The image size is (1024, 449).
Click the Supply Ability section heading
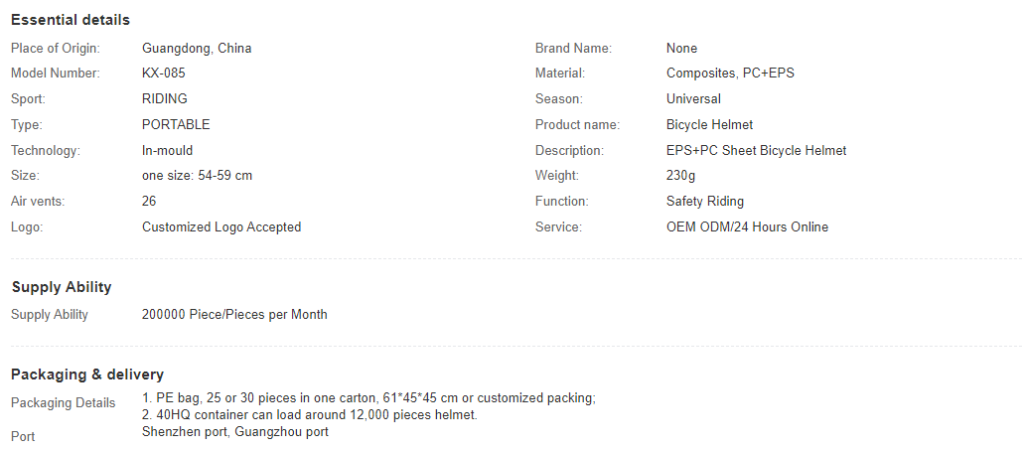point(61,287)
